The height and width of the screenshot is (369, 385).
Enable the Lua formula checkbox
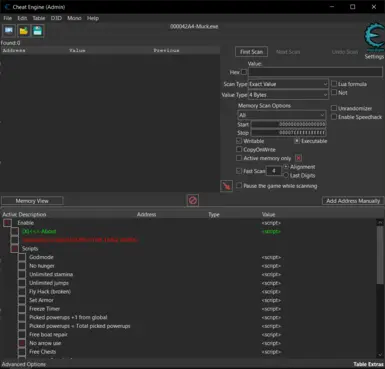334,84
